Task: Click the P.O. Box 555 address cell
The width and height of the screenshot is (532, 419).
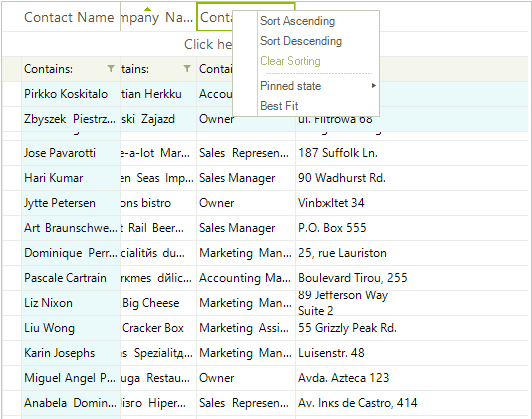Action: tap(412, 228)
